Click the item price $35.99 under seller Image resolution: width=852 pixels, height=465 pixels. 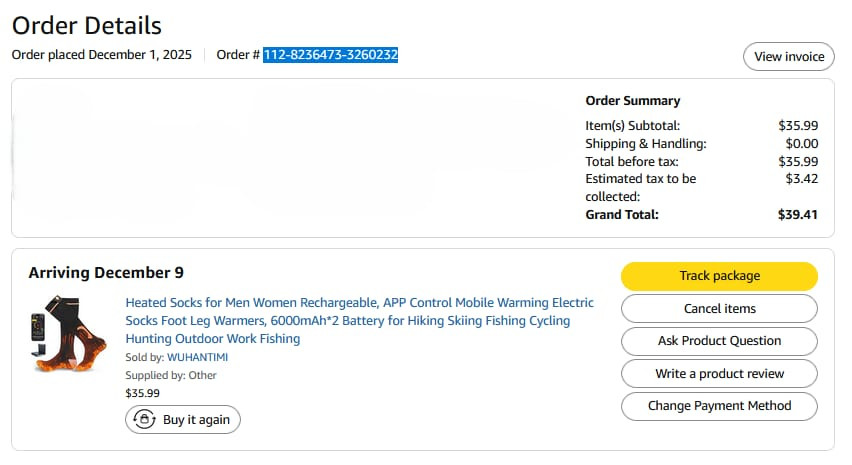click(x=142, y=393)
